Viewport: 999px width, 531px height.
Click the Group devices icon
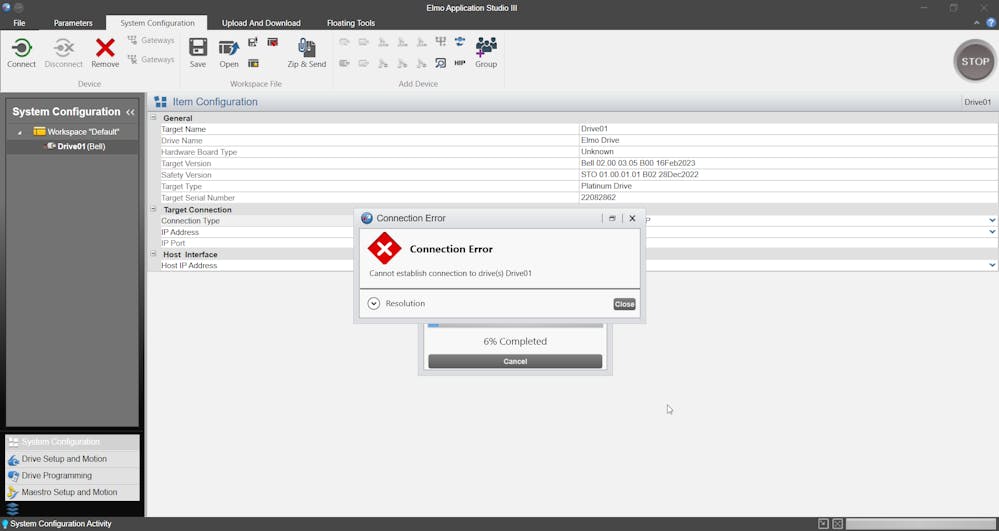click(486, 49)
